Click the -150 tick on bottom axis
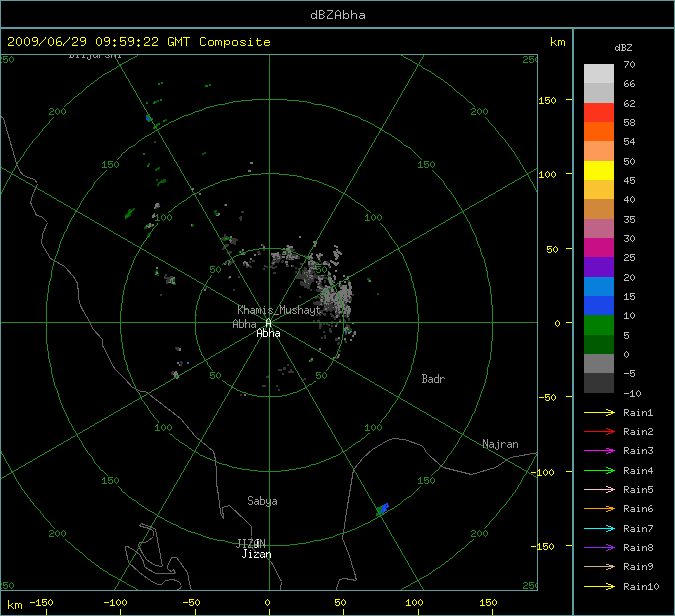 42,603
